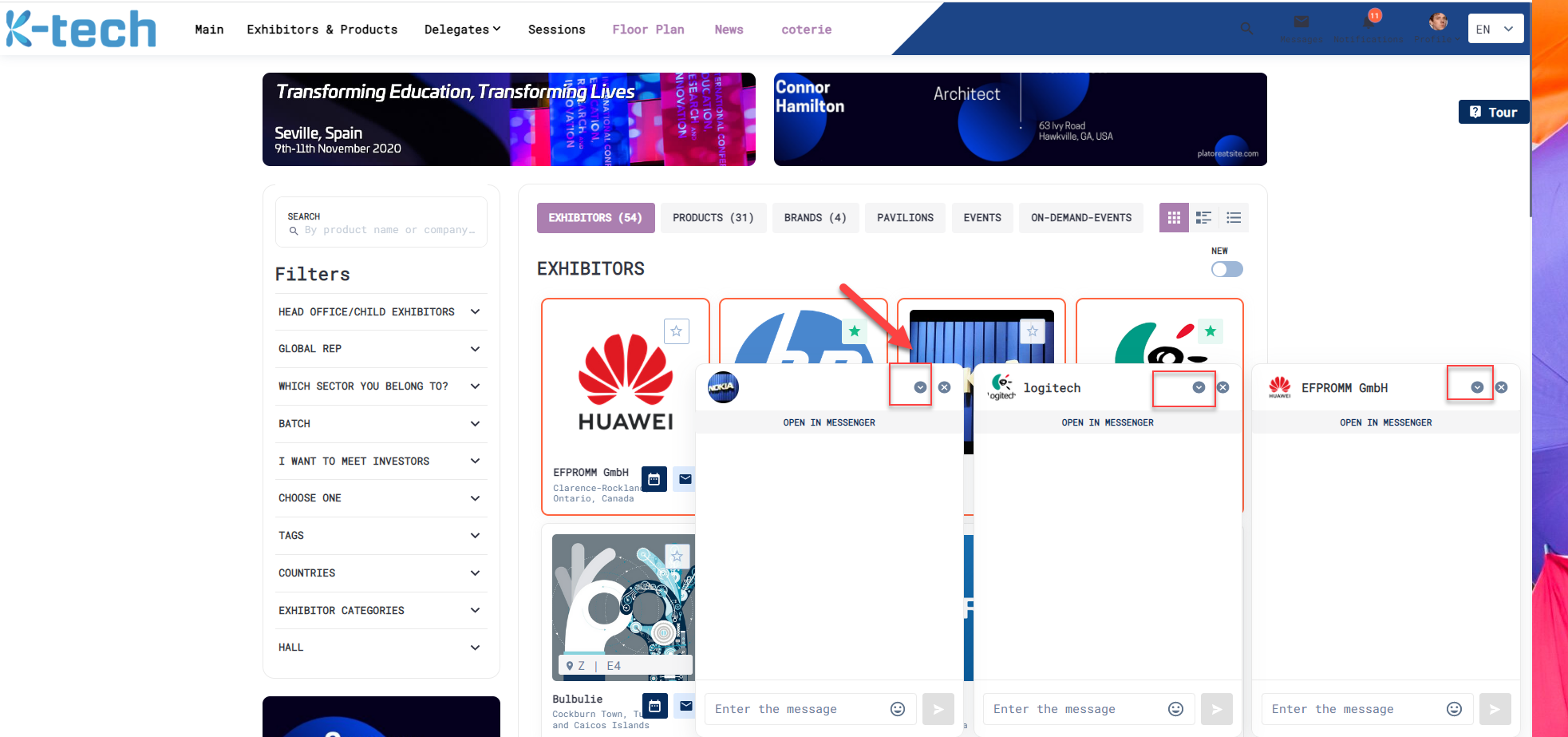This screenshot has height=737, width=1568.
Task: Go to the Main navigation item
Action: click(x=209, y=30)
